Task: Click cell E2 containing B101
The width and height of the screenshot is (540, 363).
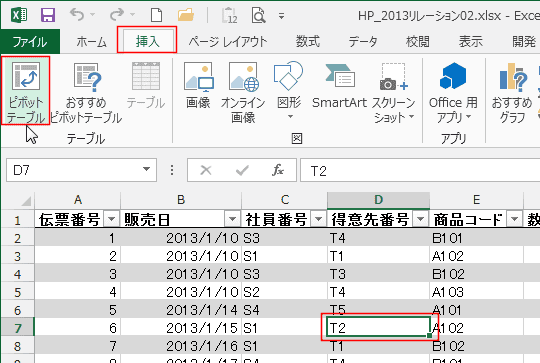Action: tap(476, 238)
